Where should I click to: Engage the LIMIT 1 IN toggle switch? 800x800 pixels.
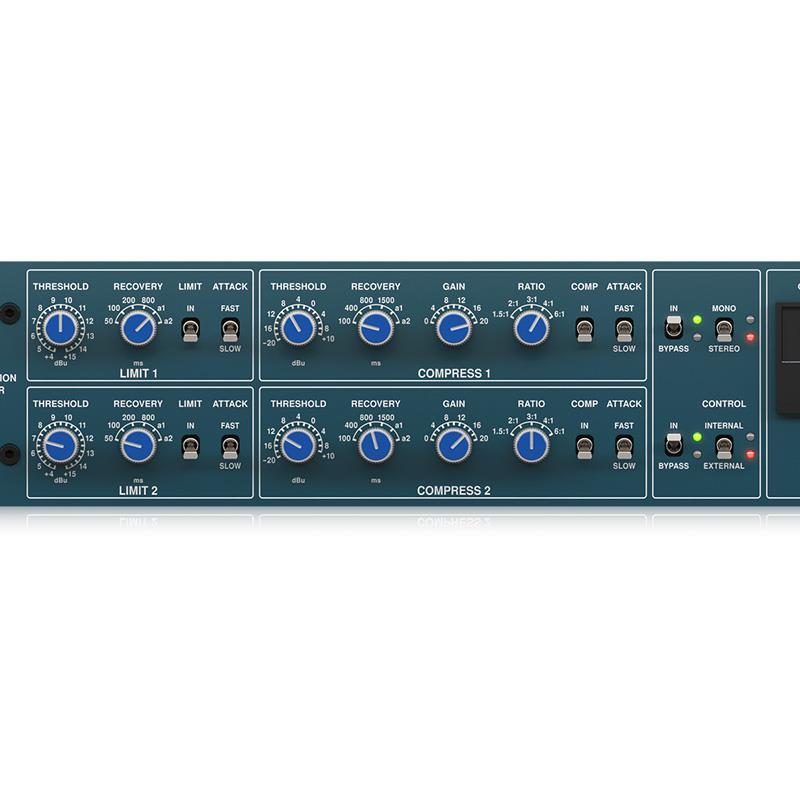(190, 332)
